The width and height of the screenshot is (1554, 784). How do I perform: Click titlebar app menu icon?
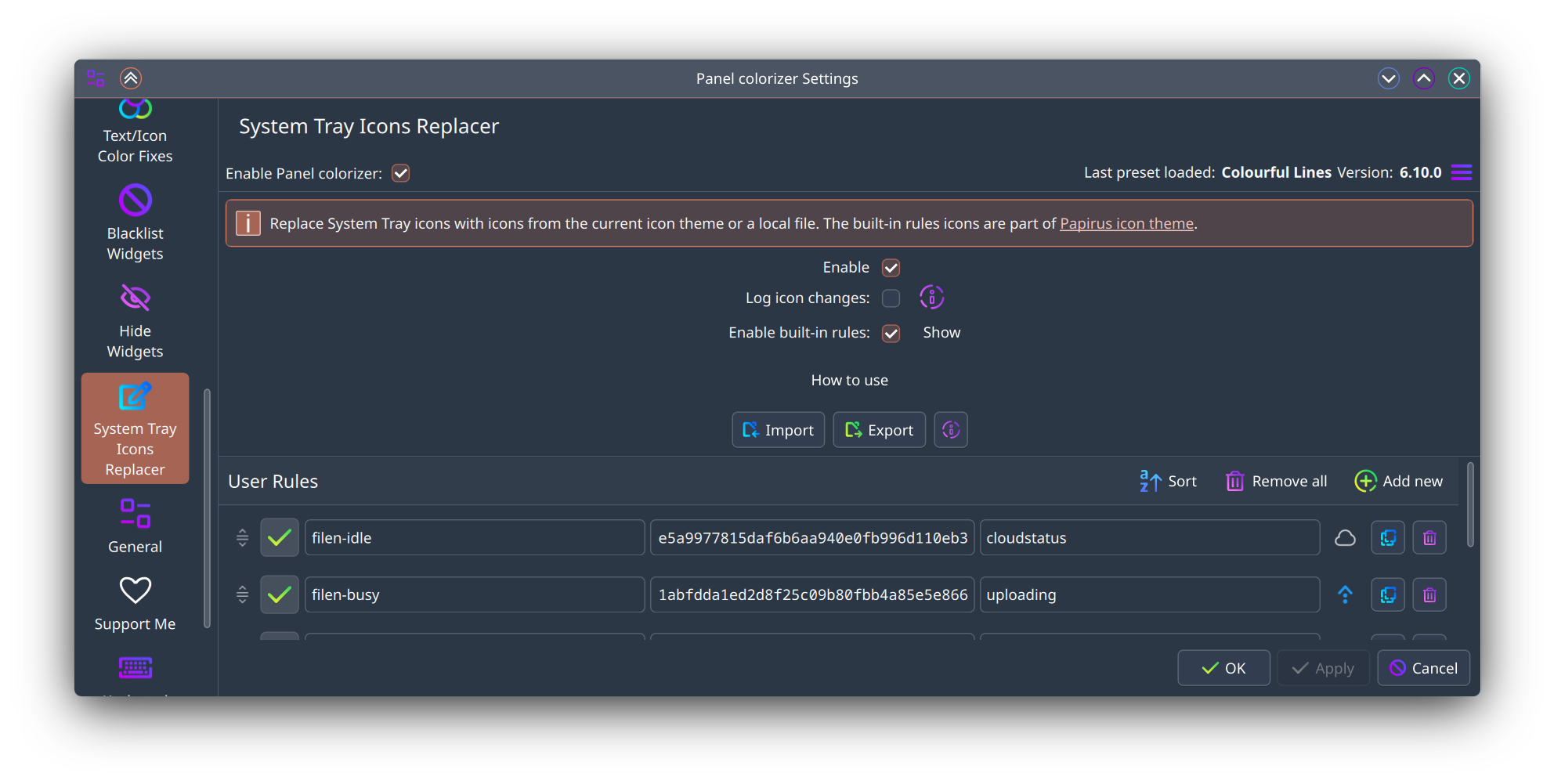coord(96,78)
